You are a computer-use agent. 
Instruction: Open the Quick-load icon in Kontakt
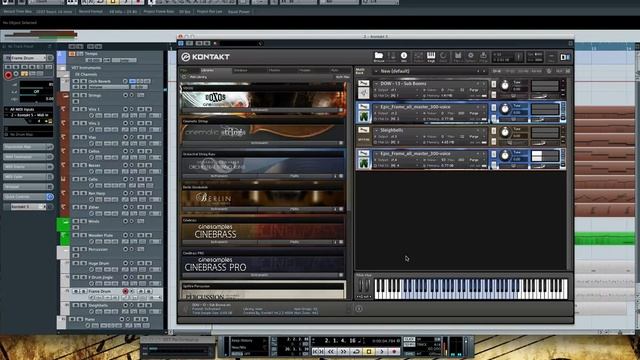pyautogui.click(x=444, y=57)
